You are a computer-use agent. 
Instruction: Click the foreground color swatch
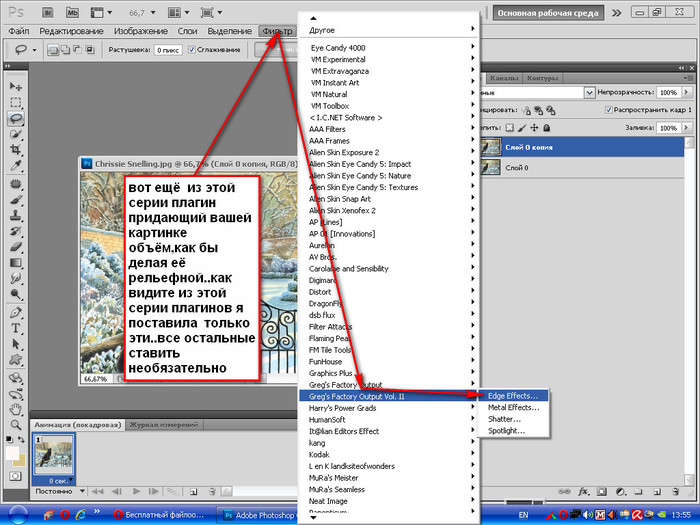[12, 453]
